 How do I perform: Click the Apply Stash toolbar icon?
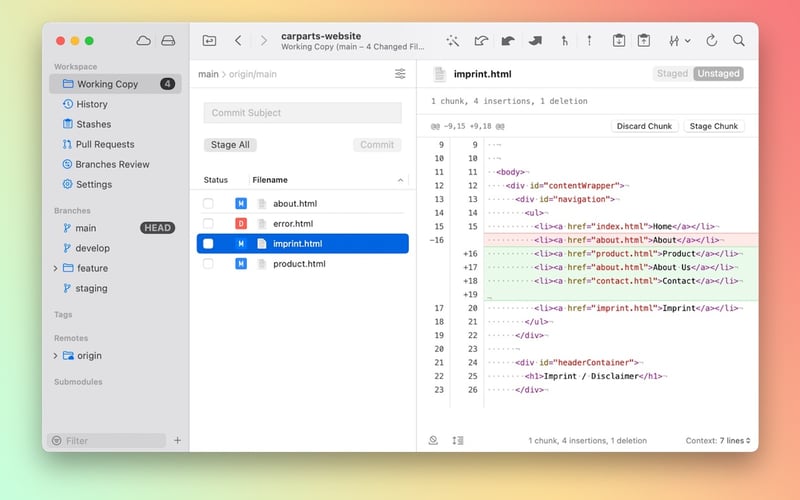point(644,40)
